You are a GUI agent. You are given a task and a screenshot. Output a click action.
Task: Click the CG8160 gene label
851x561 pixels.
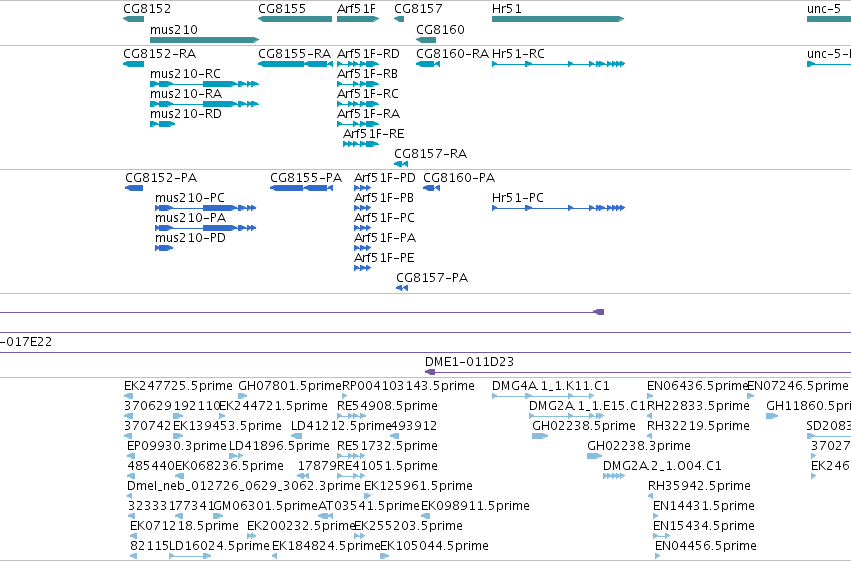440,29
